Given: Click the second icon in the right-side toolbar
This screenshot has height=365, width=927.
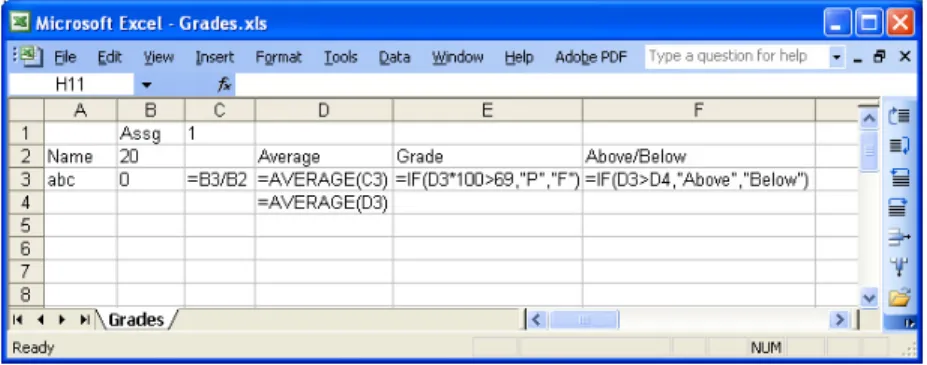Looking at the screenshot, I should pos(899,146).
